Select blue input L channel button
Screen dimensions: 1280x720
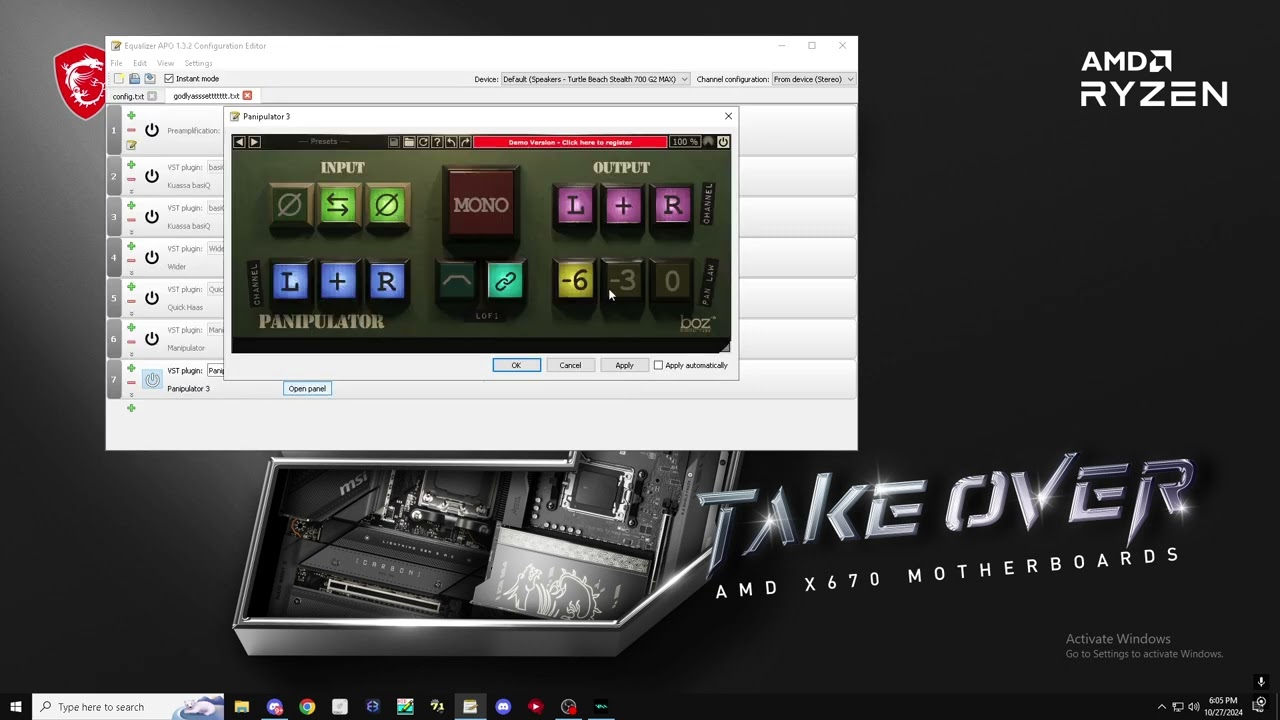tap(289, 282)
